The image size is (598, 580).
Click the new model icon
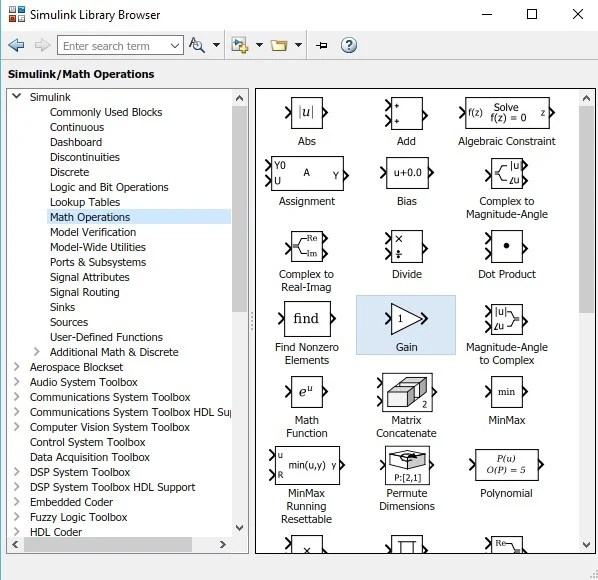coord(240,45)
